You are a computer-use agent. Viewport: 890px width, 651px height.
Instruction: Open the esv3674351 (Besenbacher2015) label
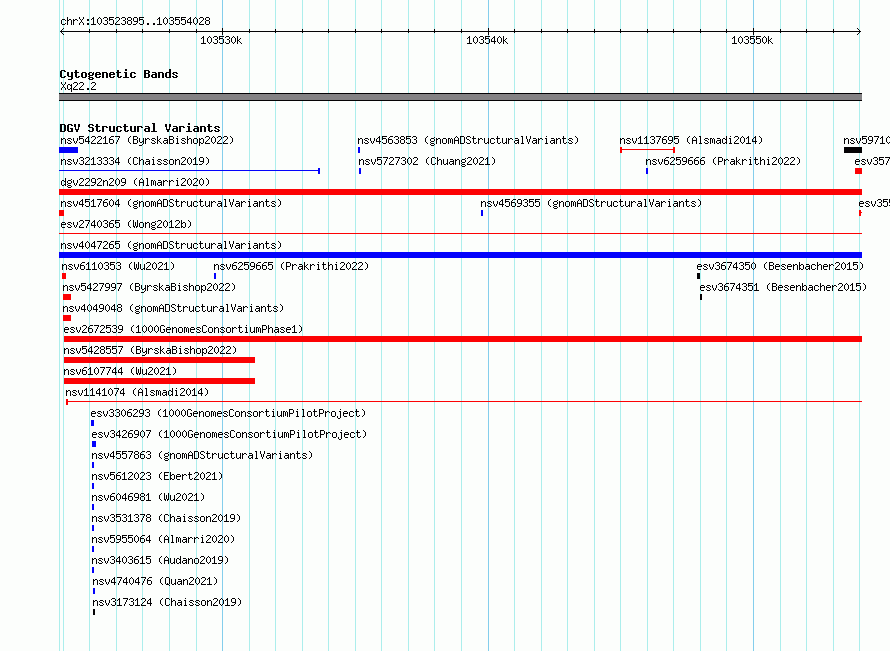coord(783,287)
